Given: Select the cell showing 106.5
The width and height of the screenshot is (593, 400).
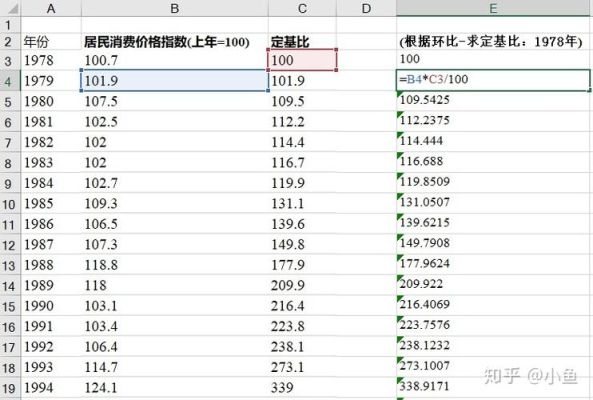Looking at the screenshot, I should coord(175,224).
